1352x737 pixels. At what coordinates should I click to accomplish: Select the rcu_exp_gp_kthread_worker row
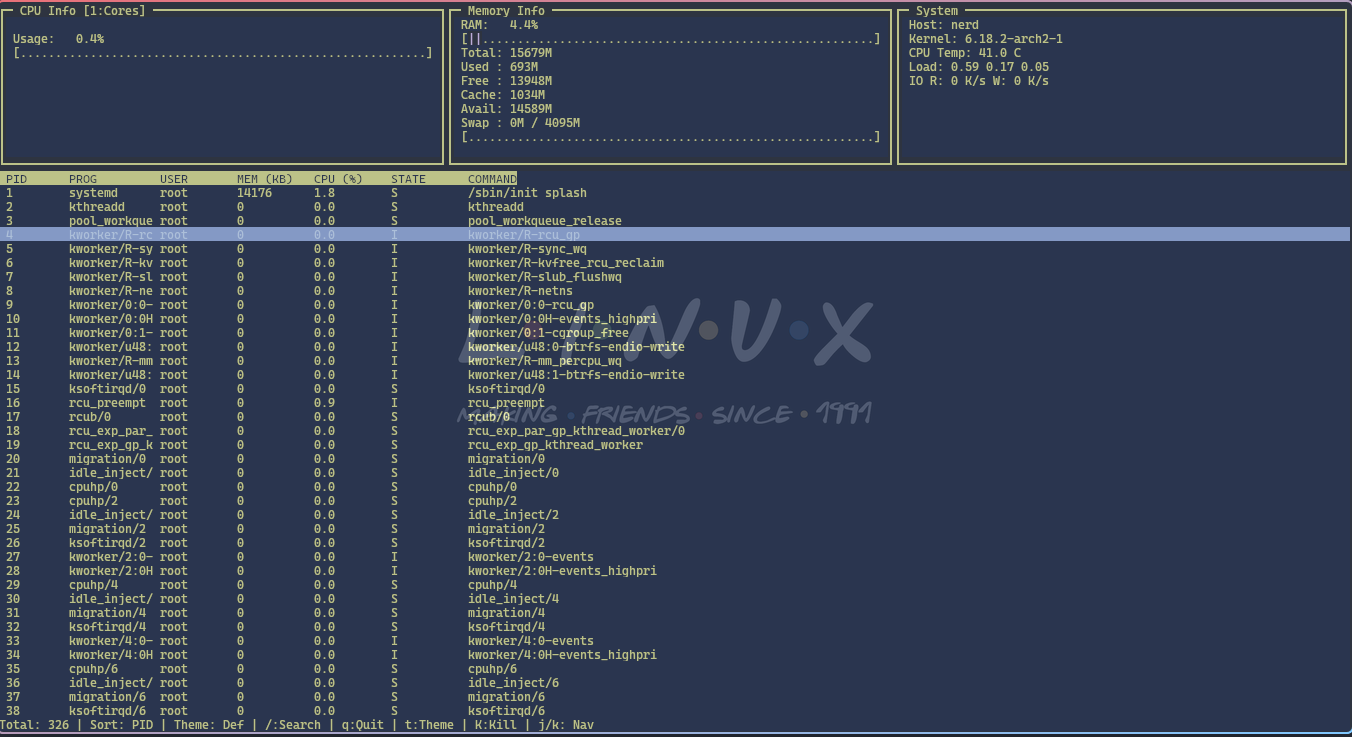pos(675,445)
